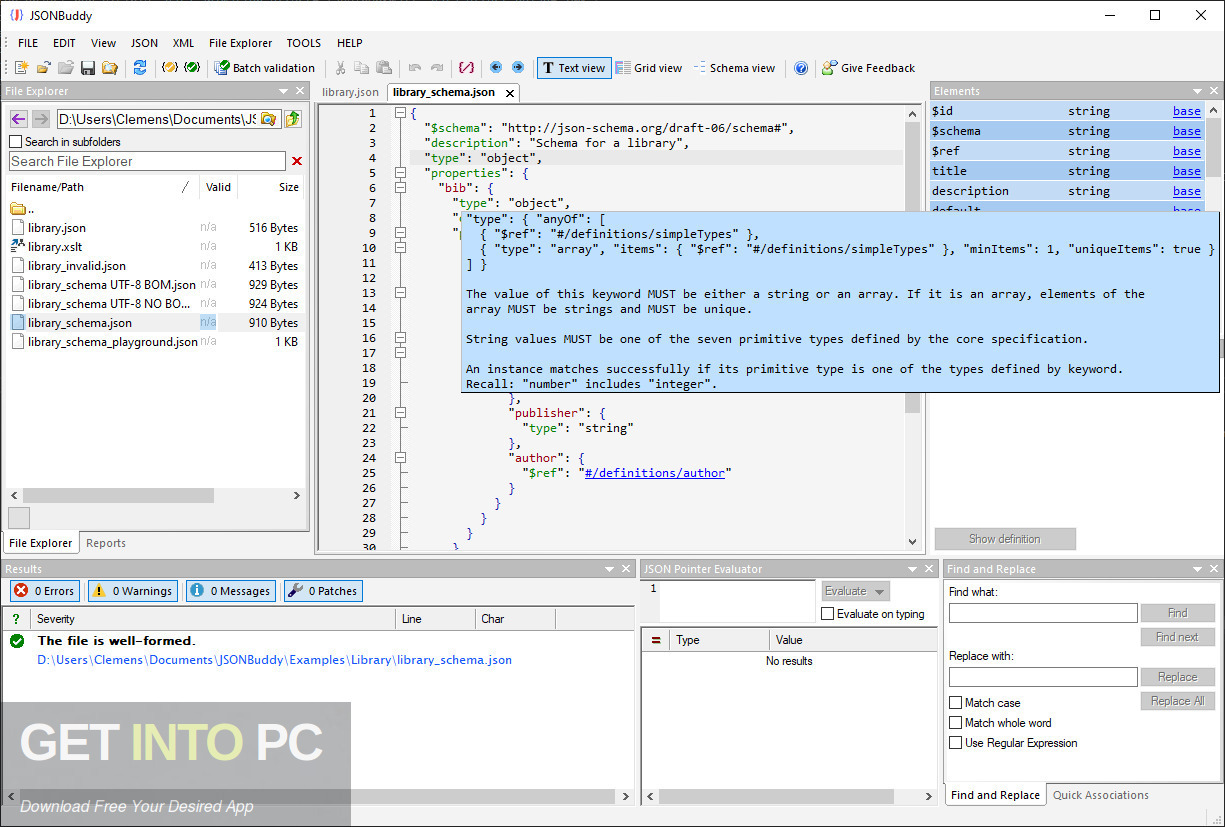Open JSON Pointer Evaluator panel dropdown arrow
This screenshot has width=1225, height=827.
[x=912, y=569]
